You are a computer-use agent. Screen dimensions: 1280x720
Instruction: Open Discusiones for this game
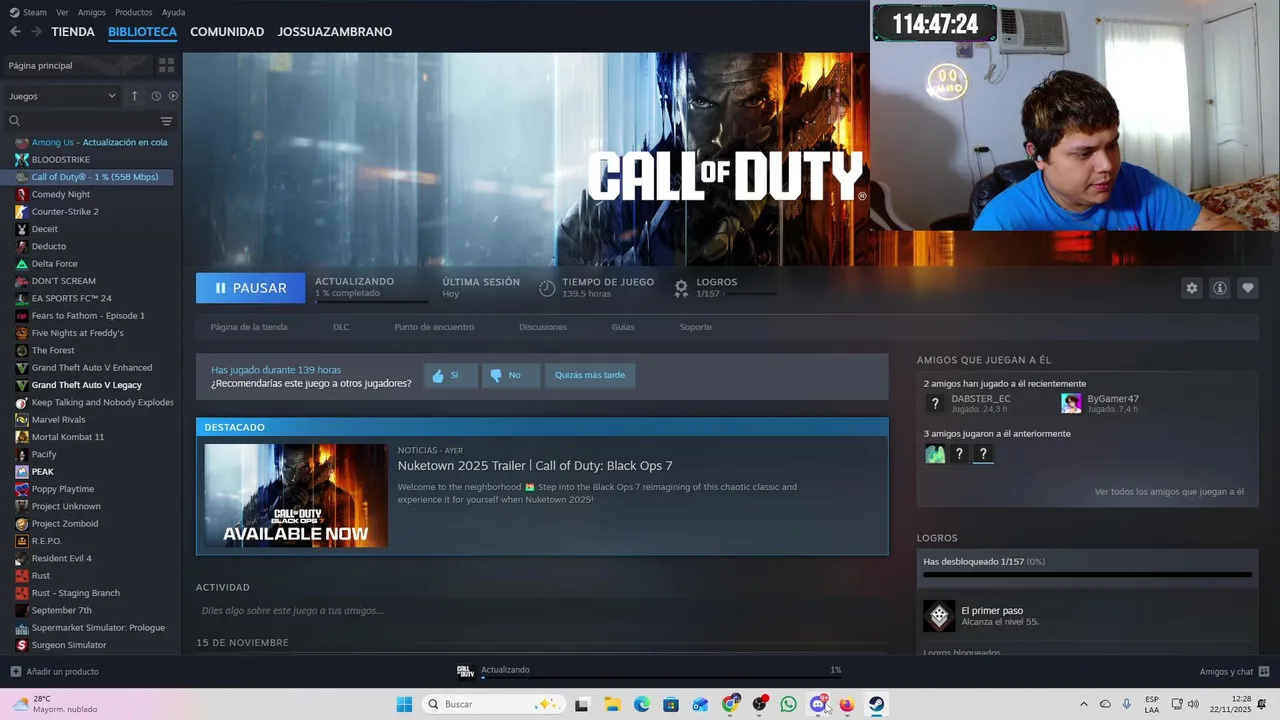tap(543, 327)
